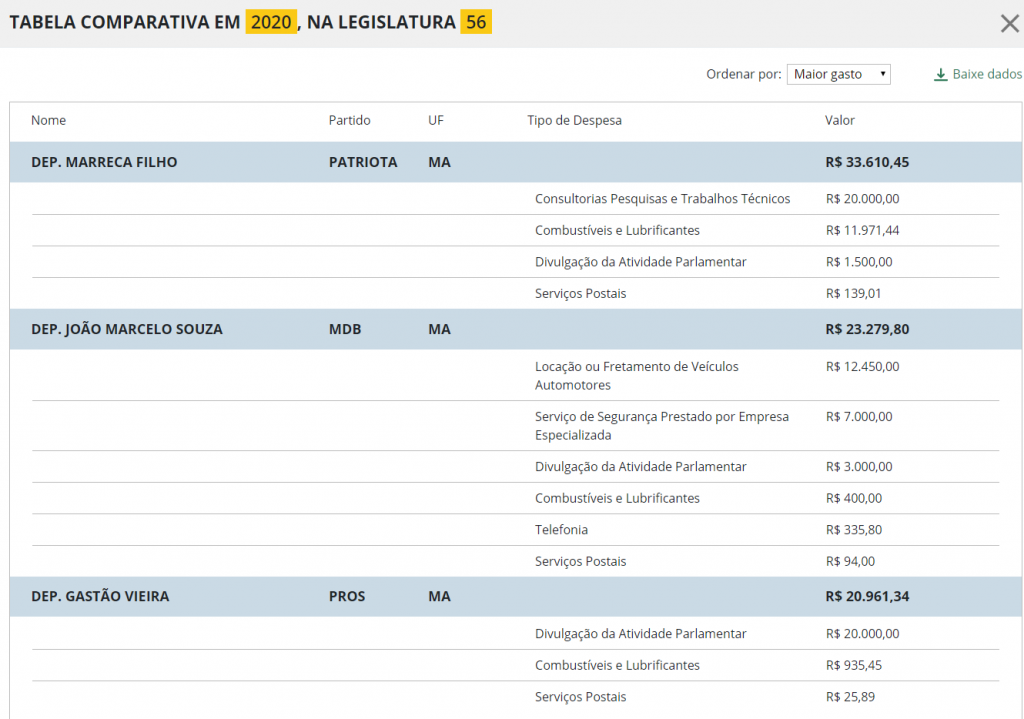1024x719 pixels.
Task: Click the Nome column header
Action: pyautogui.click(x=48, y=121)
